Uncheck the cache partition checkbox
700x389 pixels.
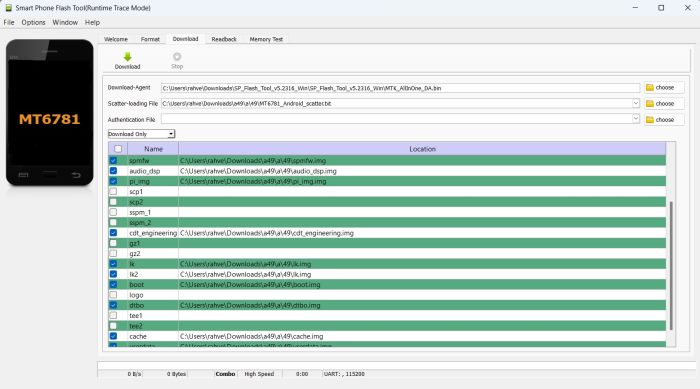[113, 336]
